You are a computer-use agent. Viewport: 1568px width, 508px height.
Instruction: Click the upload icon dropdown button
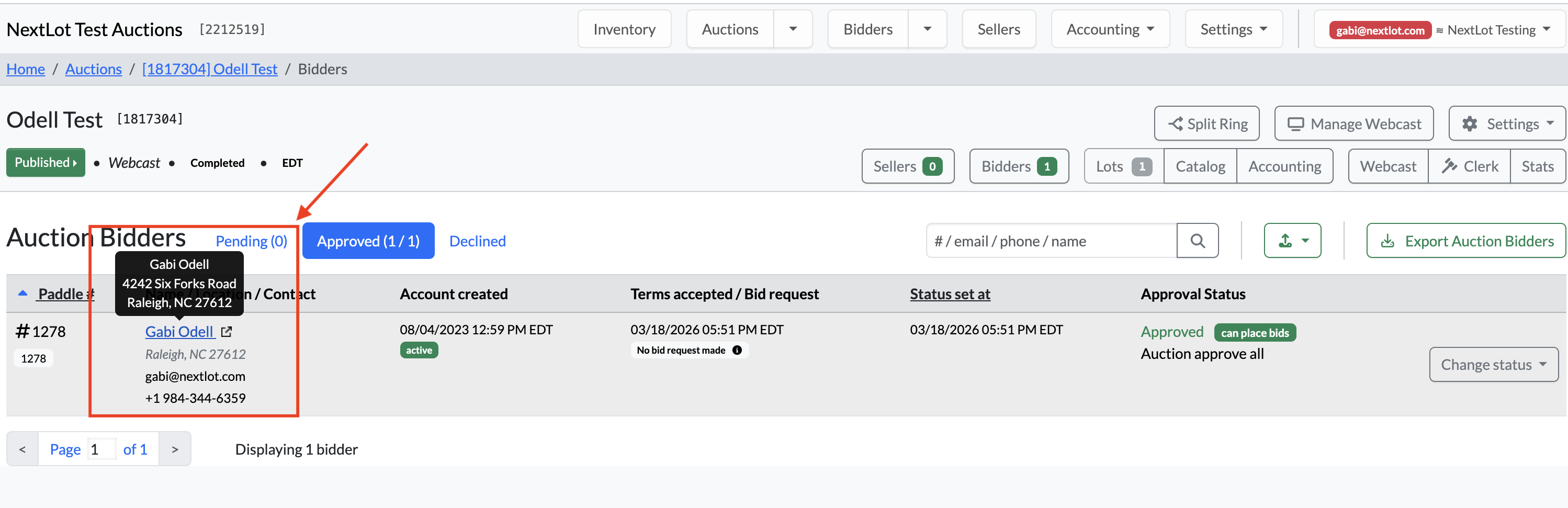(x=1292, y=241)
